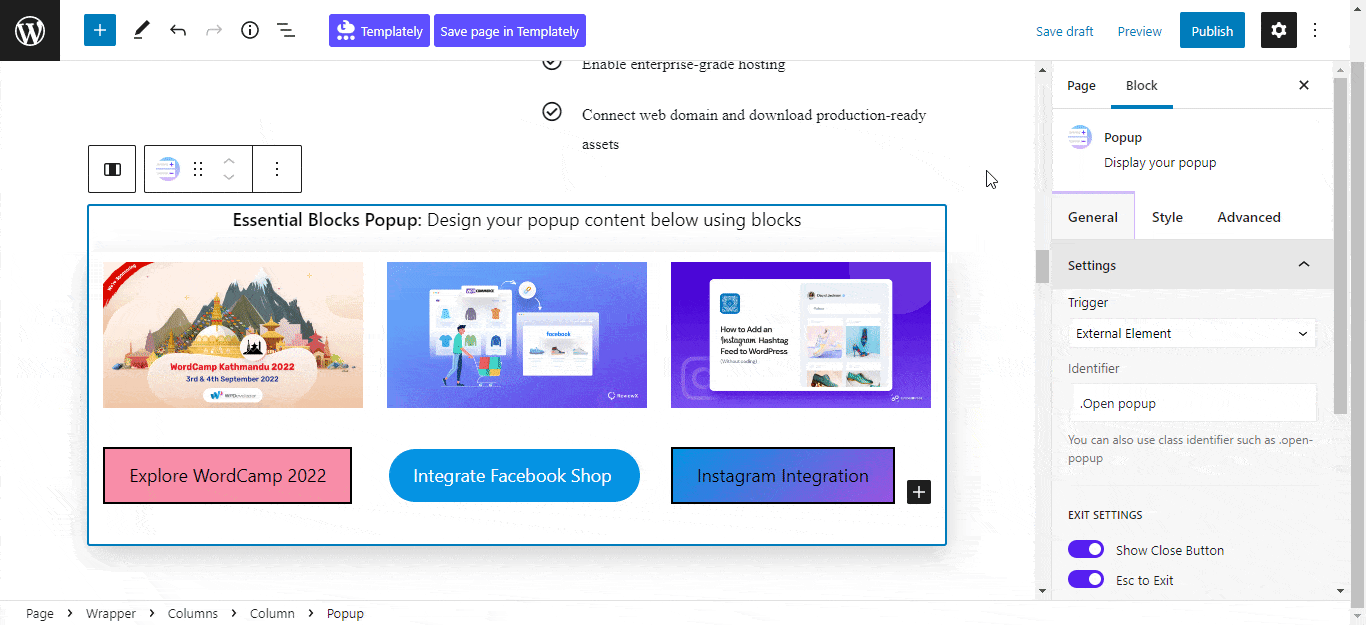Go to Wrapper in breadcrumb

110,613
